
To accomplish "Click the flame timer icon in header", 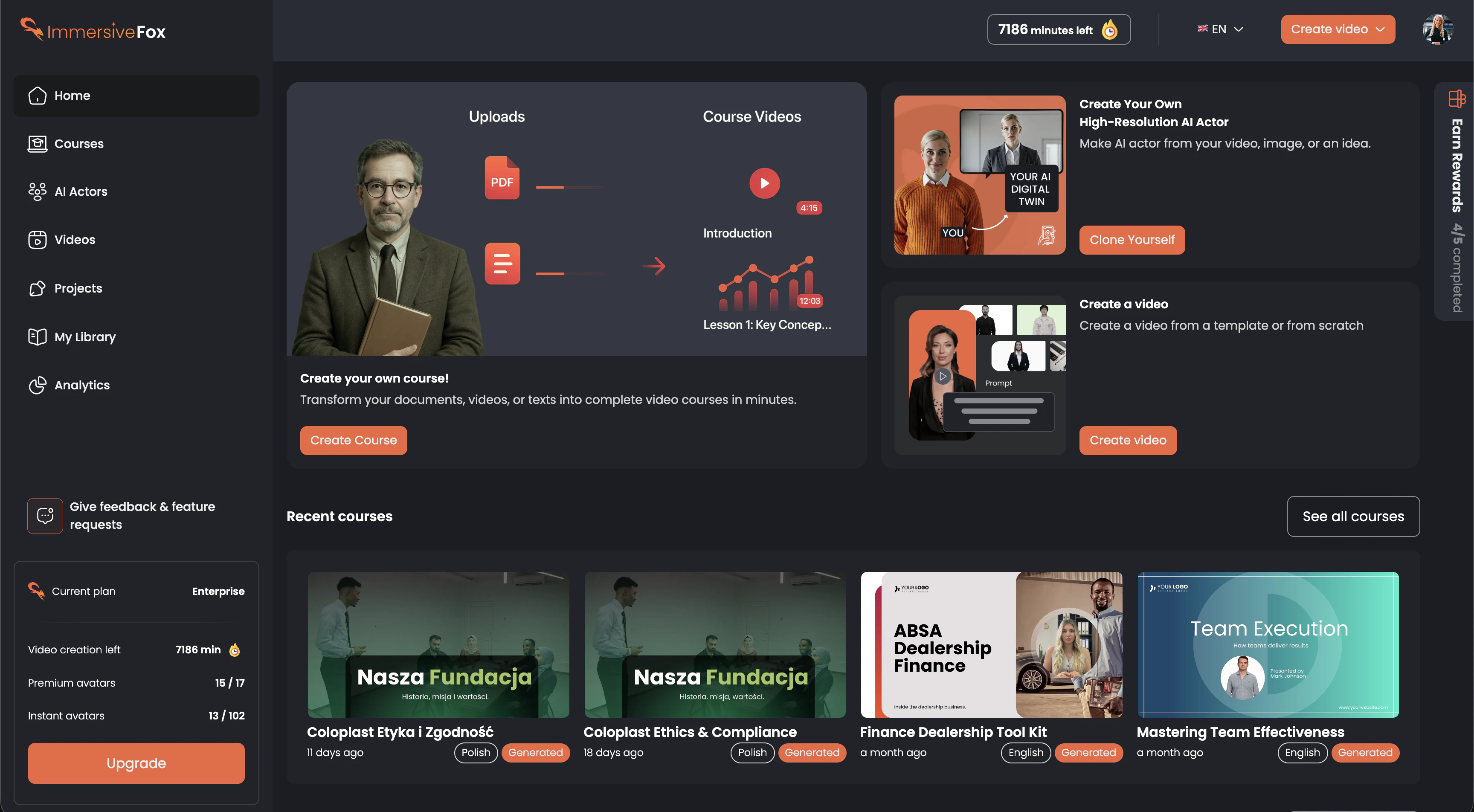I will coord(1109,30).
